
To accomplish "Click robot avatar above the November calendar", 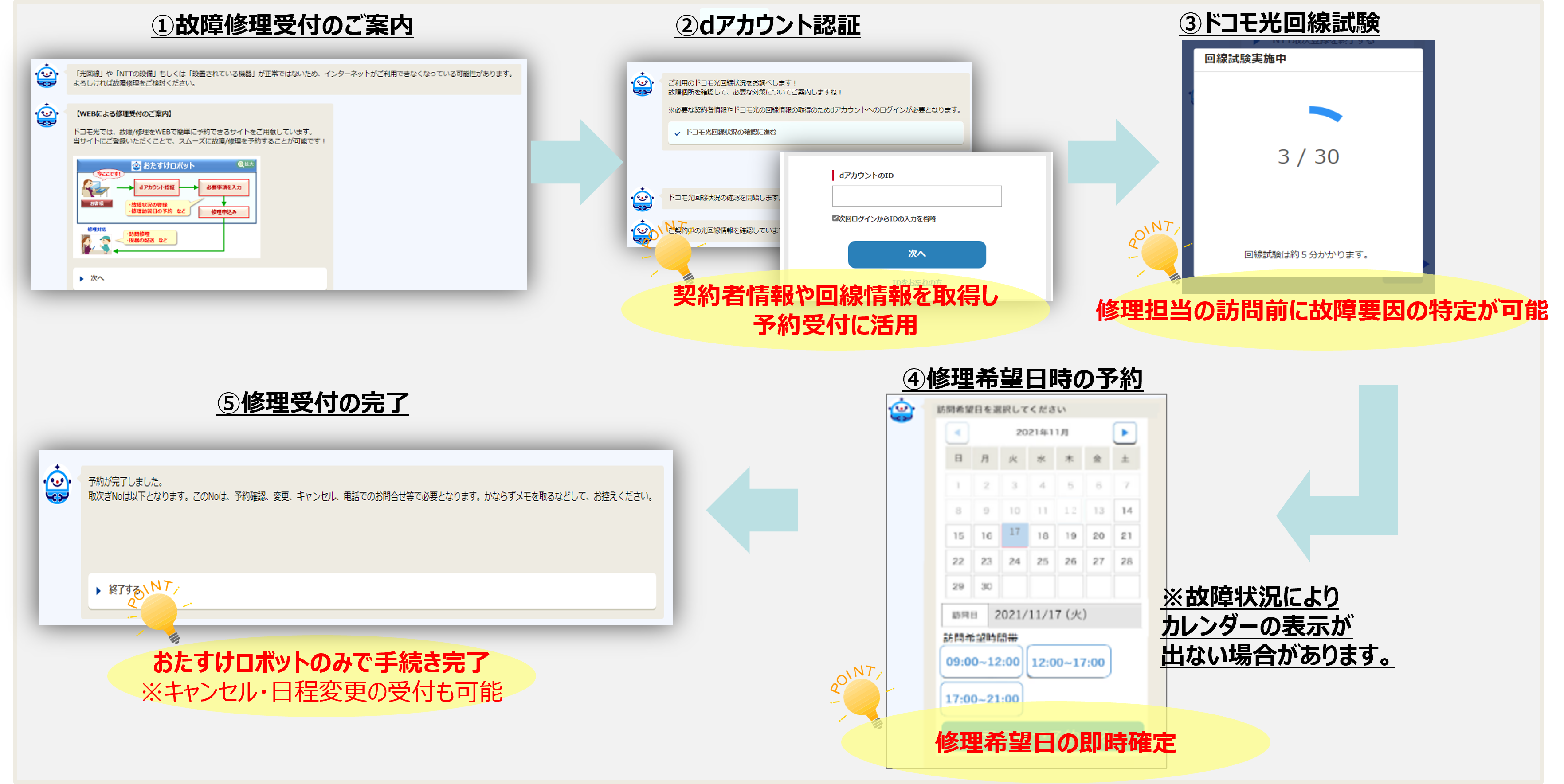I will coord(902,411).
